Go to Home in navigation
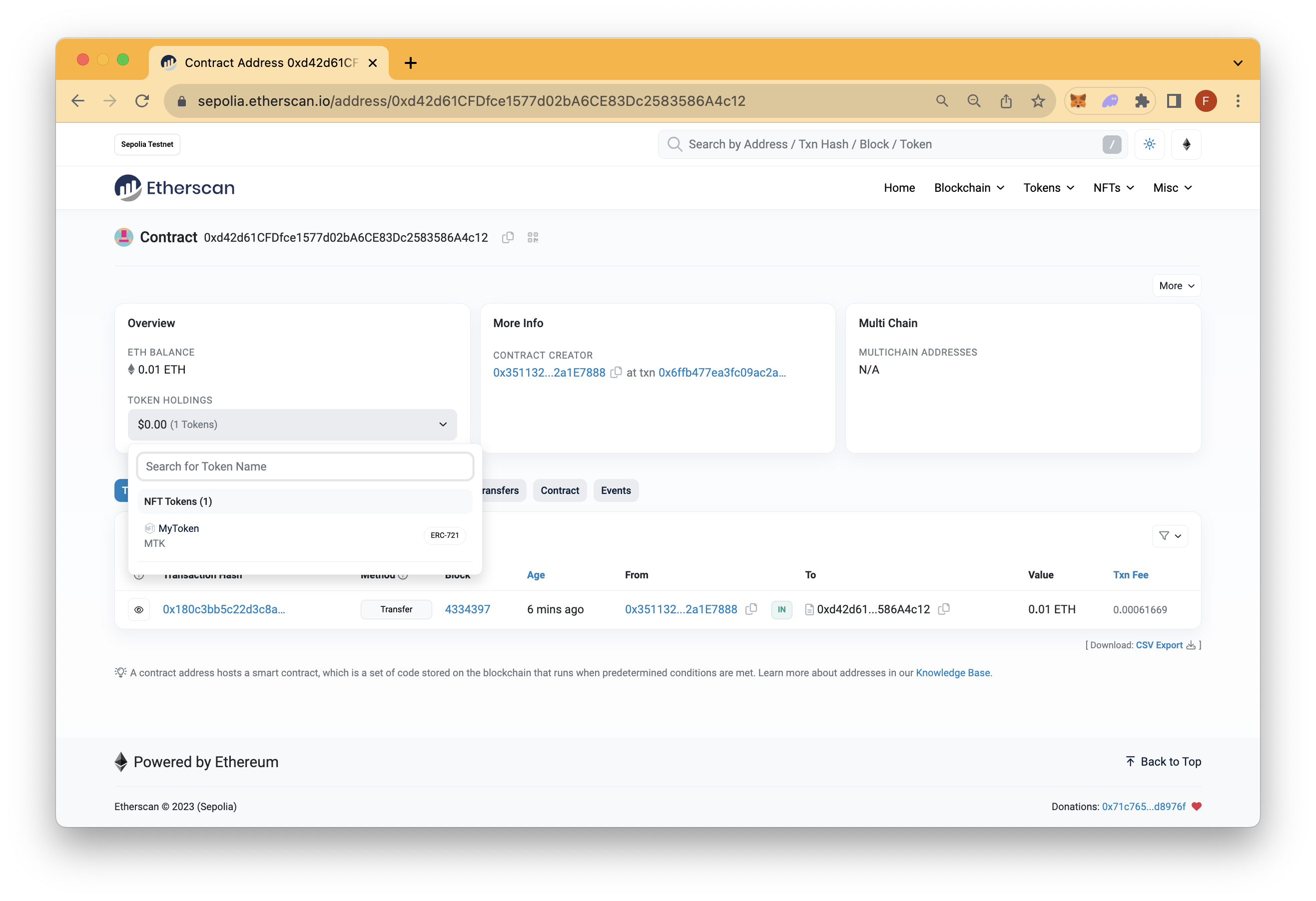 tap(899, 188)
